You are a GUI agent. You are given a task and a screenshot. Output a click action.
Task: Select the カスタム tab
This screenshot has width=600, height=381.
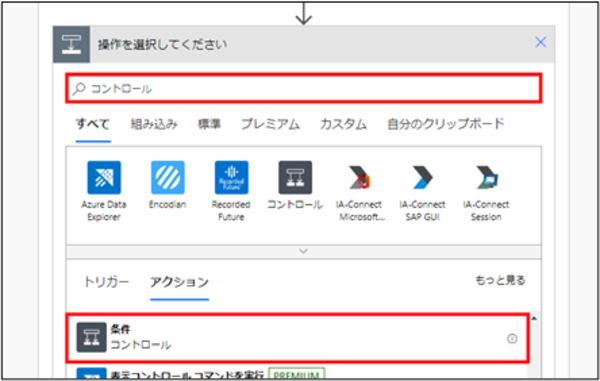tap(343, 124)
